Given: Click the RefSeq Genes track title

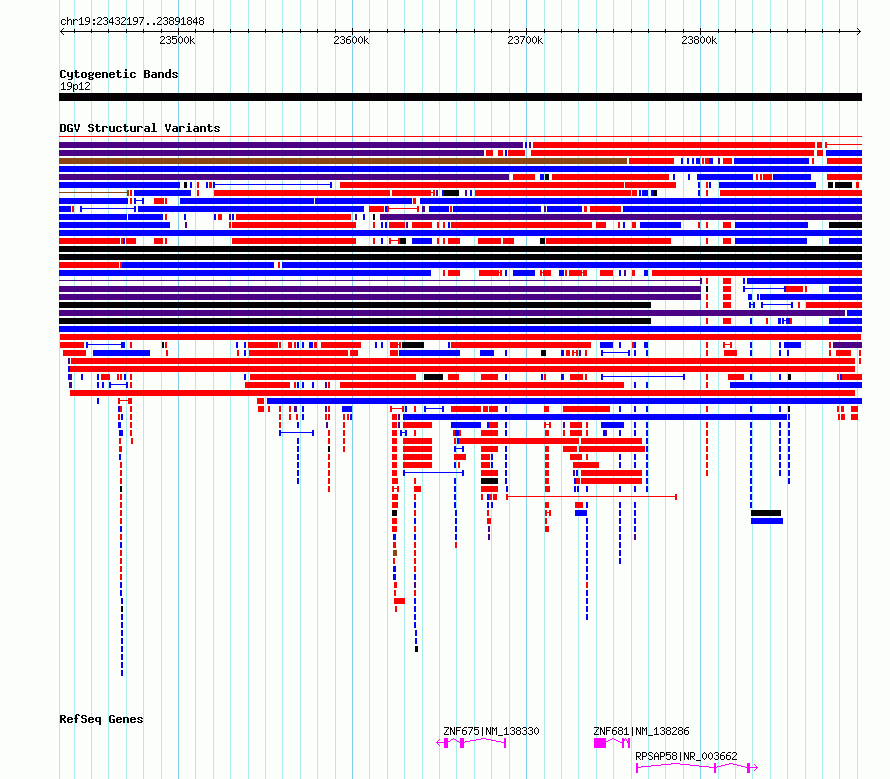Looking at the screenshot, I should click(x=101, y=719).
